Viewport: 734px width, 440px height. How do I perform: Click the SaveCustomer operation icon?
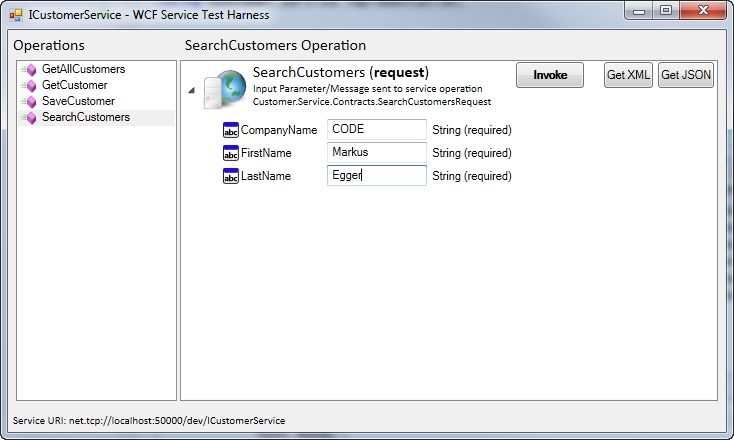click(31, 102)
